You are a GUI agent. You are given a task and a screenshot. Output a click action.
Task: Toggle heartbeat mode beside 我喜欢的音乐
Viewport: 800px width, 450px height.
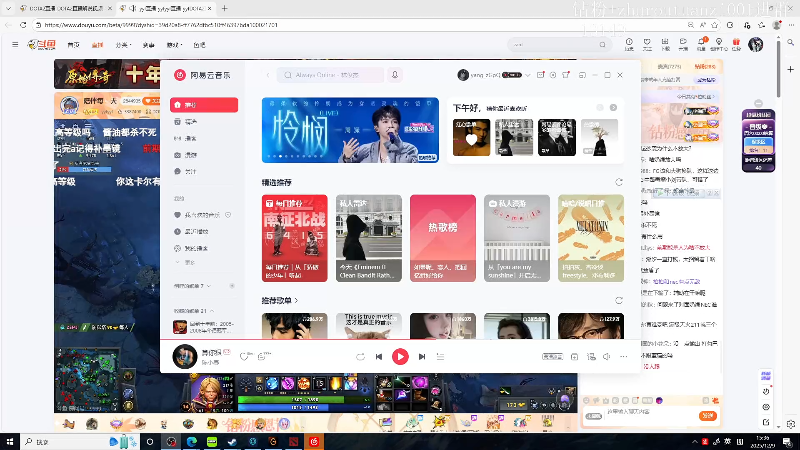coord(228,215)
